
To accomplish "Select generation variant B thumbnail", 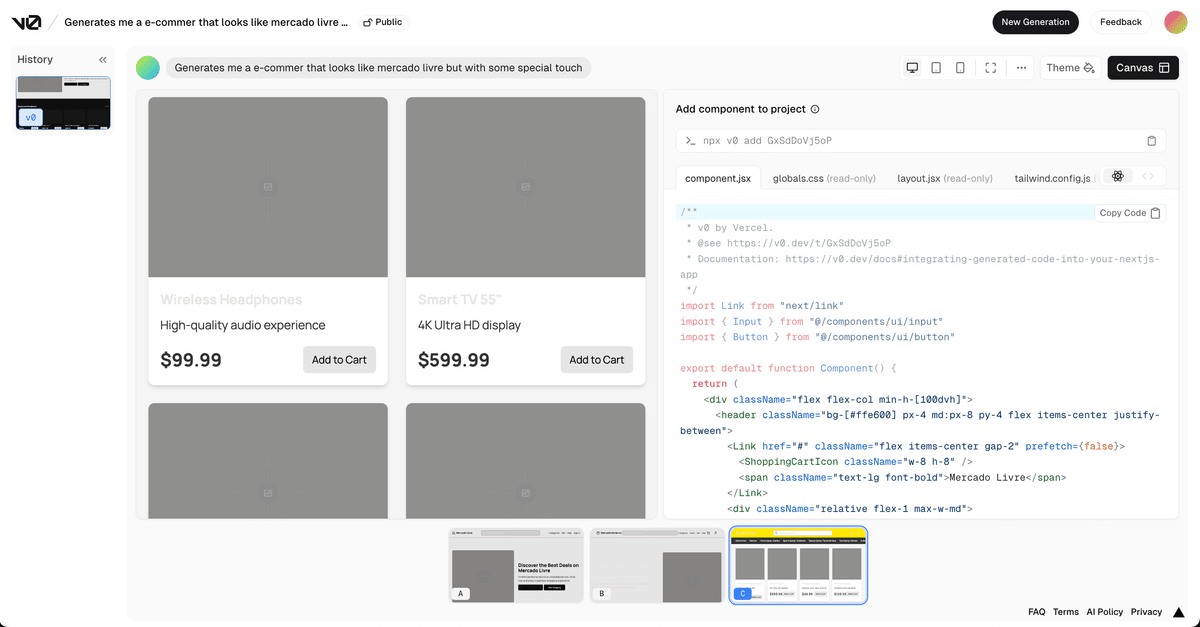I will 658,565.
